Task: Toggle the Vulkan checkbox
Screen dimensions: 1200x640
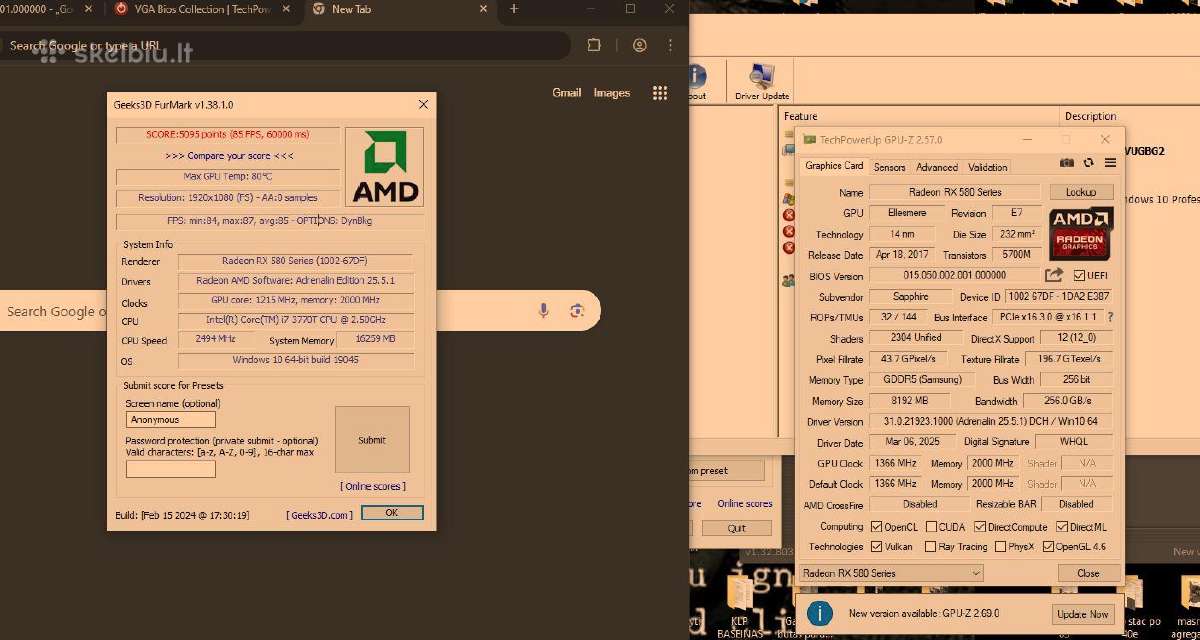Action: 876,547
